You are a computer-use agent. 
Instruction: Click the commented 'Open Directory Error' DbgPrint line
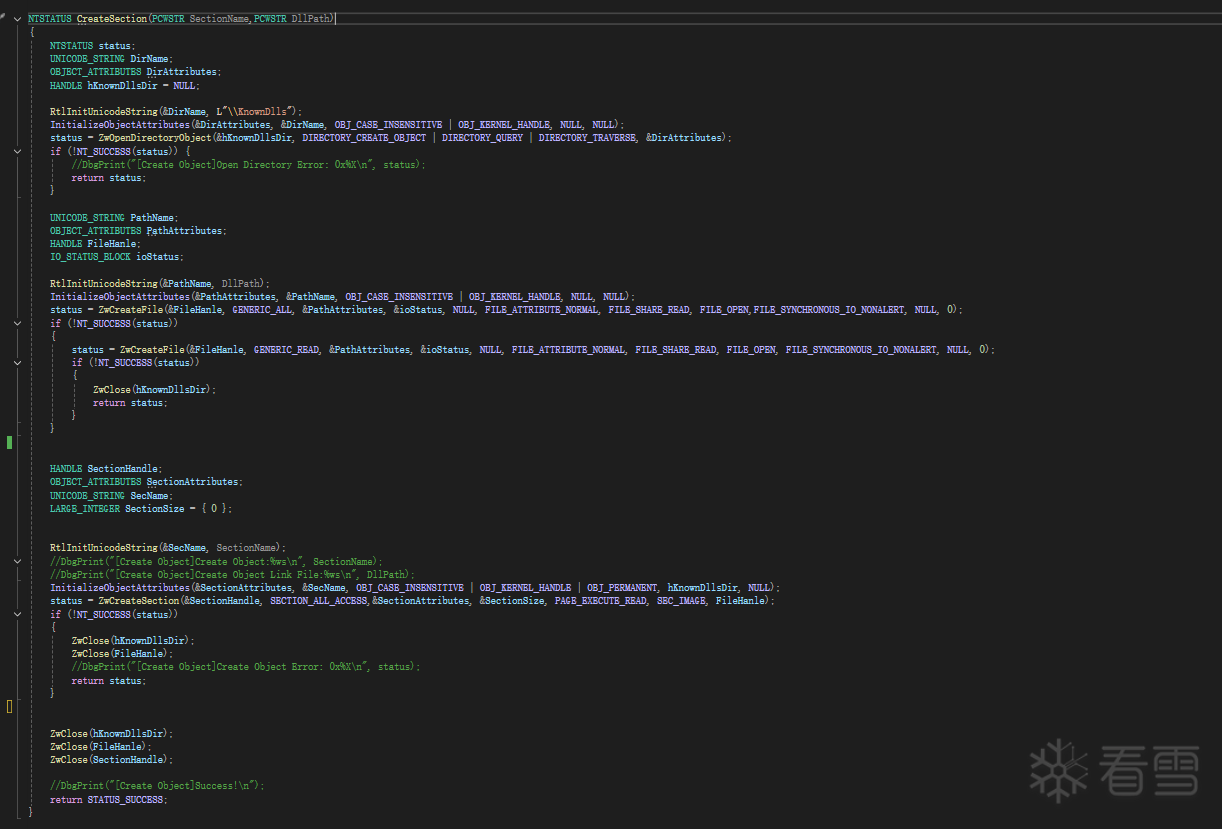pyautogui.click(x=248, y=164)
